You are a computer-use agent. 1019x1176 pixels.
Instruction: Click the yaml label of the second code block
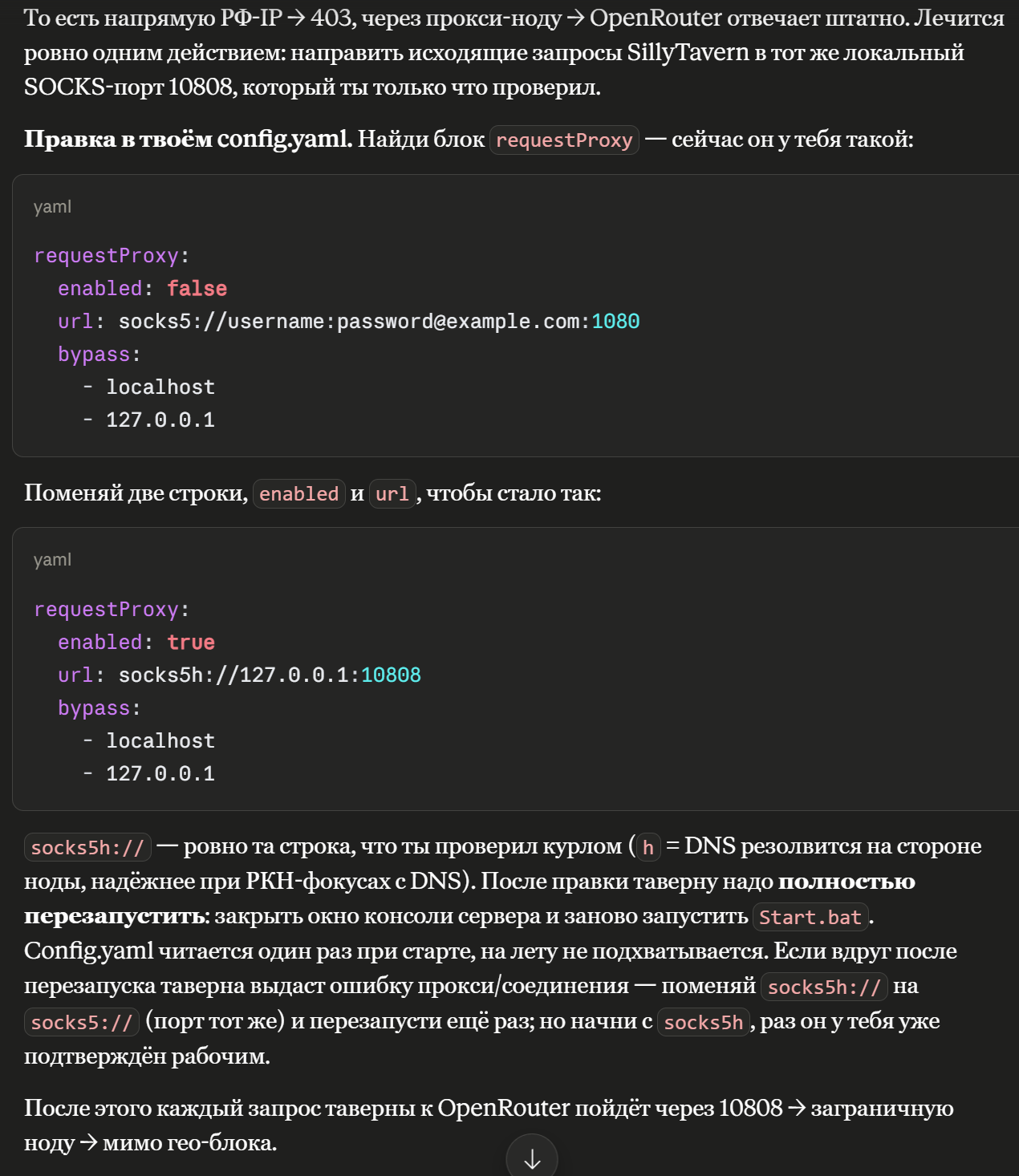pyautogui.click(x=52, y=560)
